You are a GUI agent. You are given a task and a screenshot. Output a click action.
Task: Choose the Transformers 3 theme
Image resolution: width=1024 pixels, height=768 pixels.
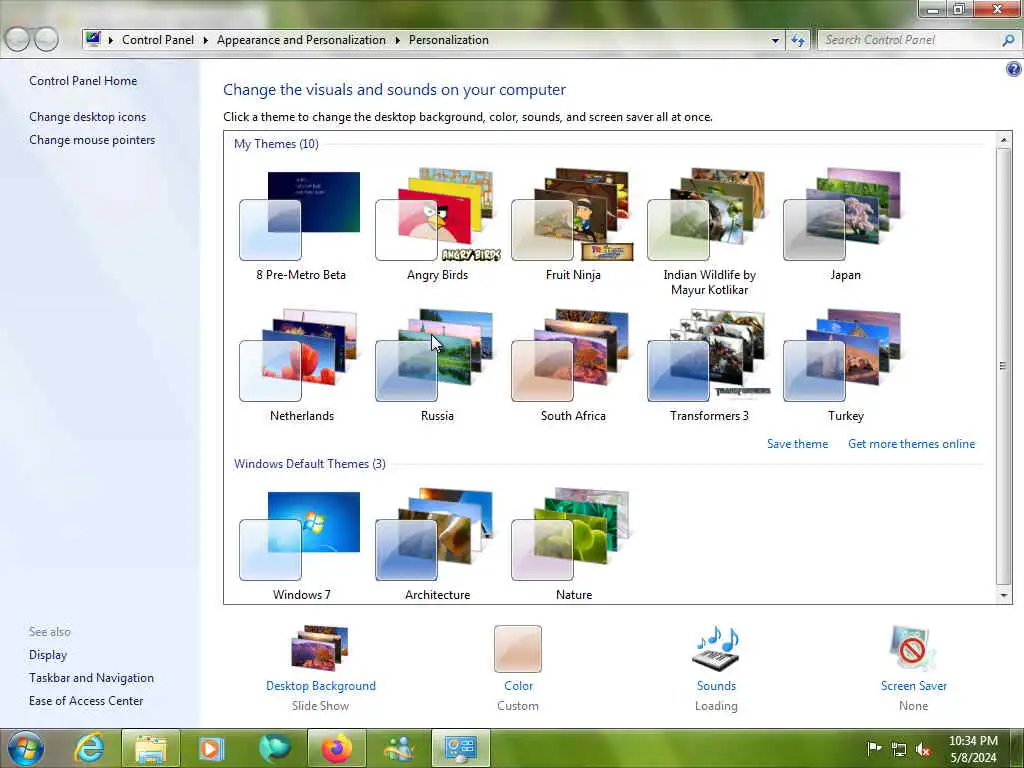point(709,366)
